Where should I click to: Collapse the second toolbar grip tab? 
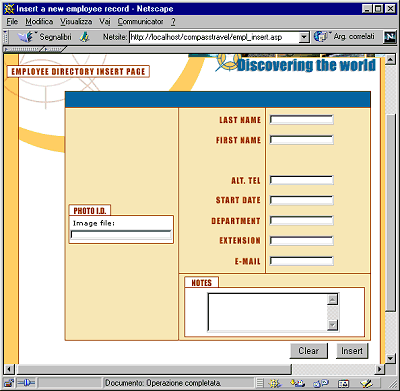tap(53, 49)
